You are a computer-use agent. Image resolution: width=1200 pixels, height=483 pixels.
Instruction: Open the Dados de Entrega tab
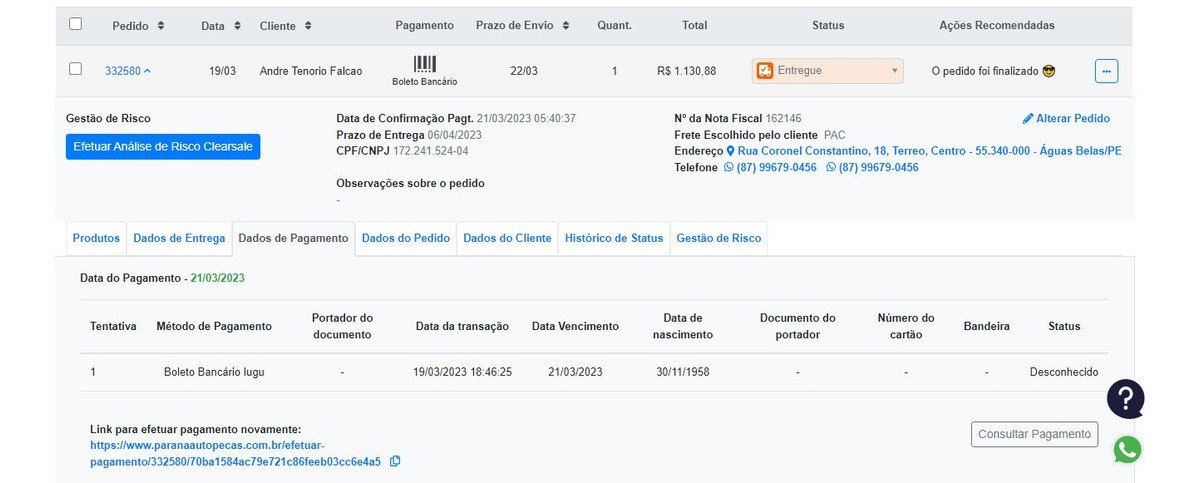tap(179, 238)
